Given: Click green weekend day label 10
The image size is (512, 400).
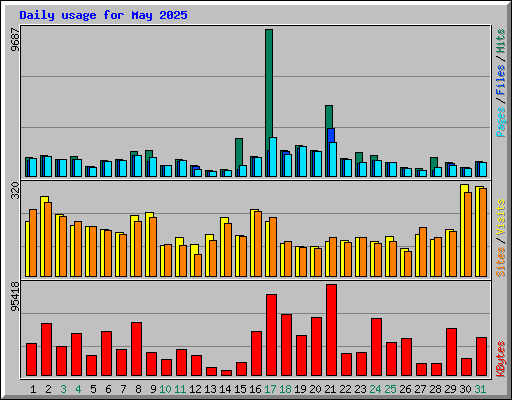Looking at the screenshot, I should tap(165, 389).
